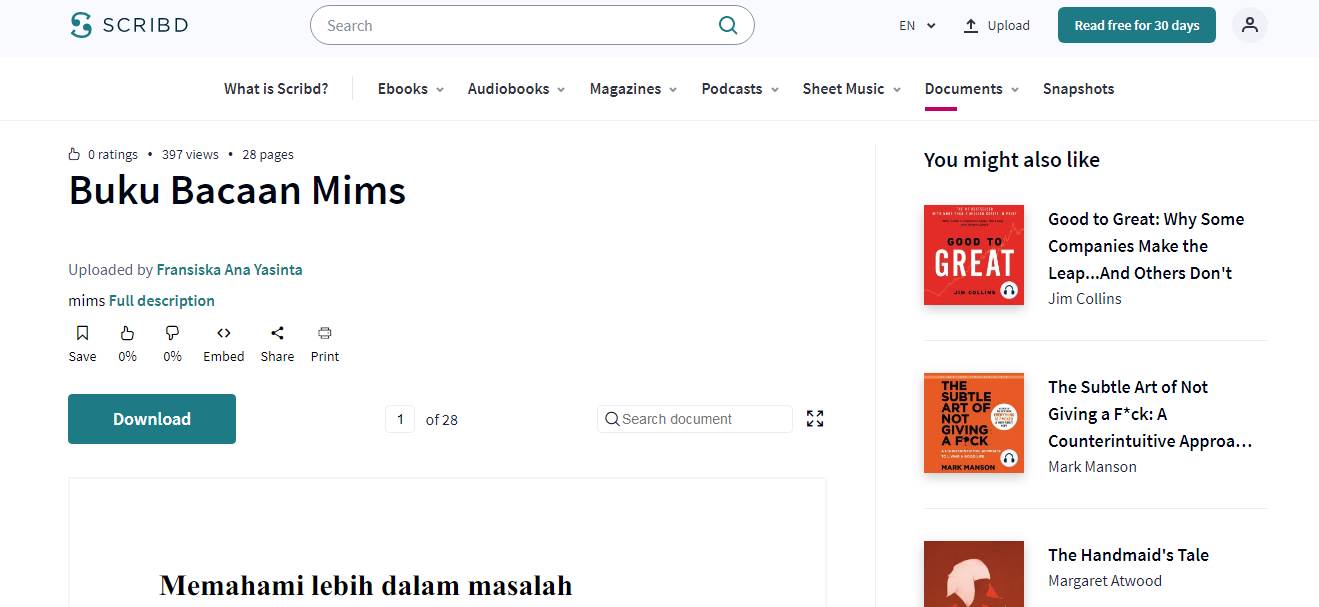The height and width of the screenshot is (607, 1319).
Task: Run a search by clicking the magnifier
Action: pos(727,25)
